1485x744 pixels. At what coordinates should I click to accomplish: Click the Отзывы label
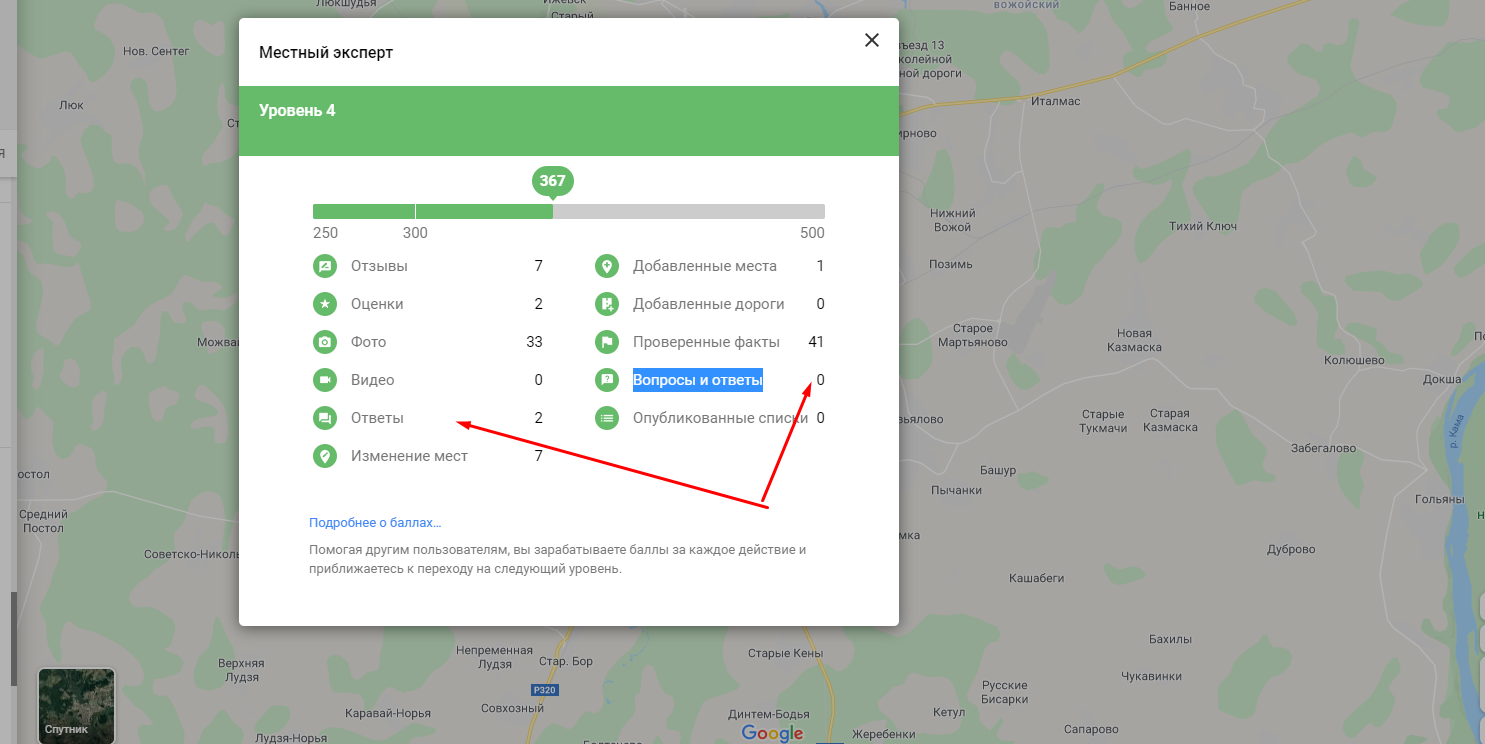pyautogui.click(x=379, y=266)
